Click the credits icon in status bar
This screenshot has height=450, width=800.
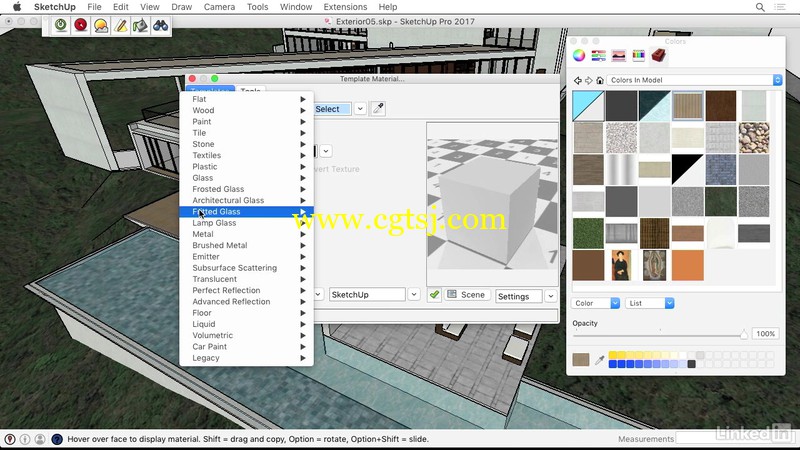tap(25, 439)
